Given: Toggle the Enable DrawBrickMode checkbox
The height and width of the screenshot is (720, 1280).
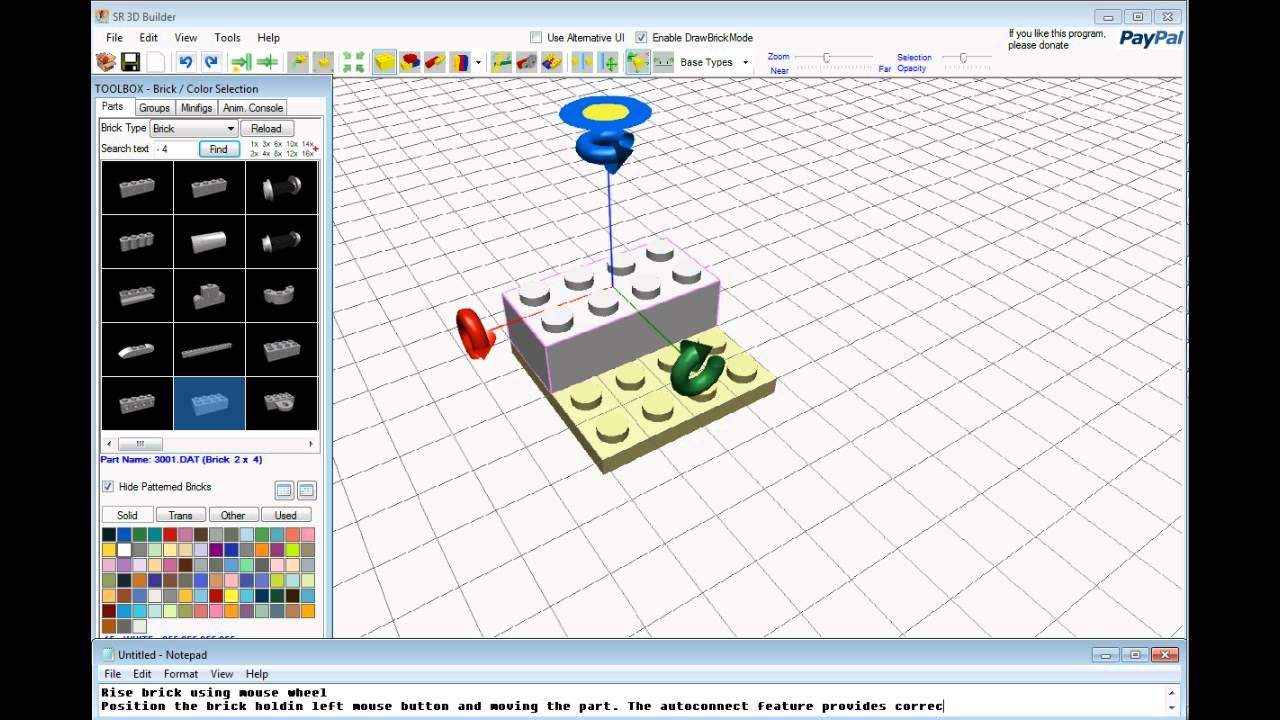Looking at the screenshot, I should pyautogui.click(x=641, y=37).
